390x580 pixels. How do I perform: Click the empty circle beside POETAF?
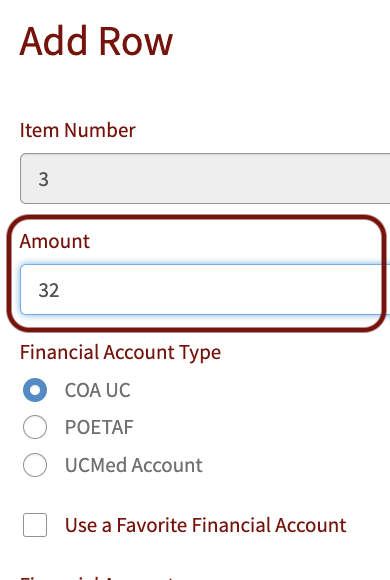coord(35,427)
